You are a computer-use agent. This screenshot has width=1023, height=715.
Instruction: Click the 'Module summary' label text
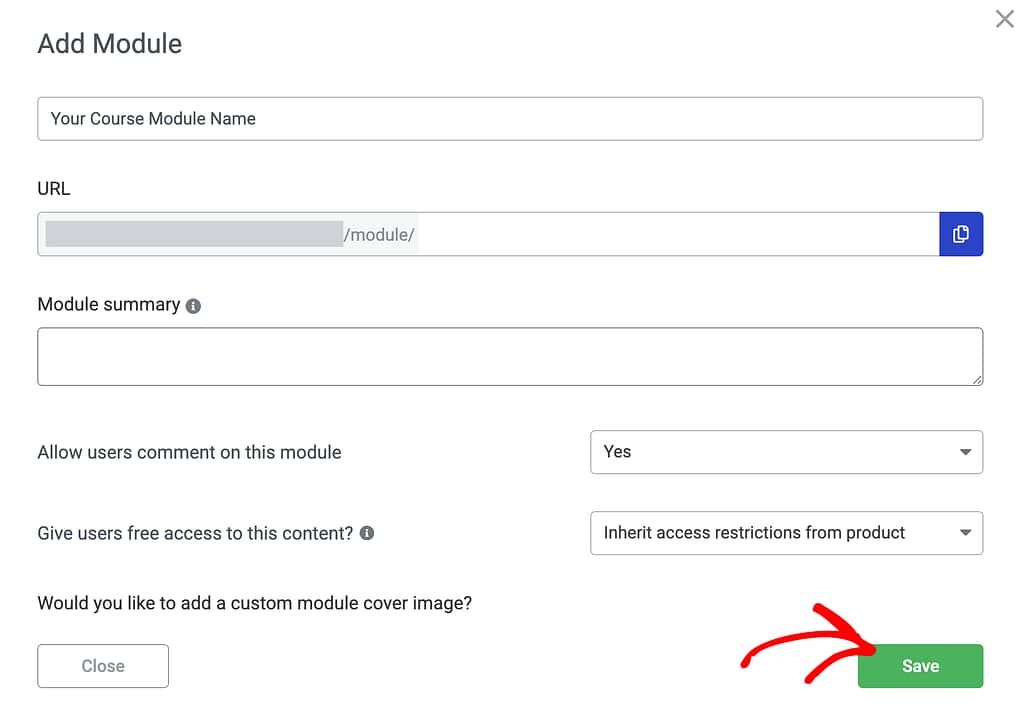pyautogui.click(x=109, y=305)
